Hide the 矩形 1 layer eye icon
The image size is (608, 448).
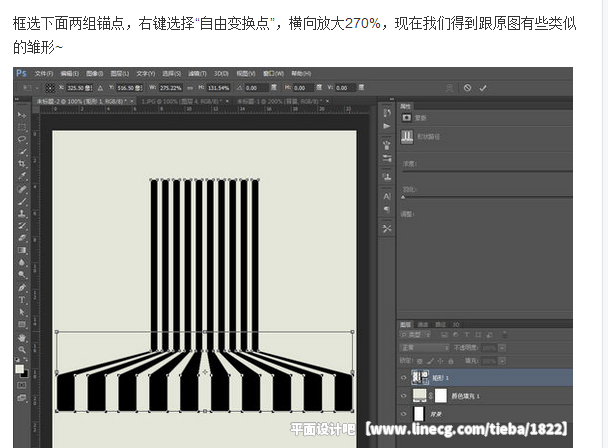tap(404, 377)
